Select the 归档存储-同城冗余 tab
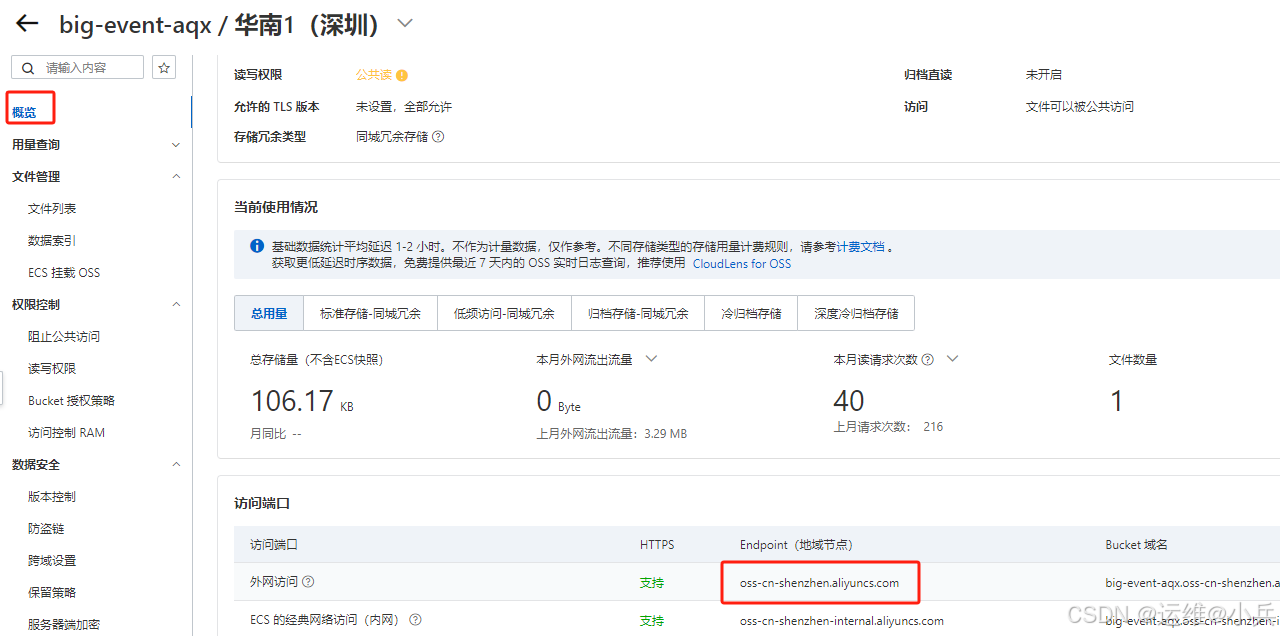The image size is (1280, 636). 638,313
